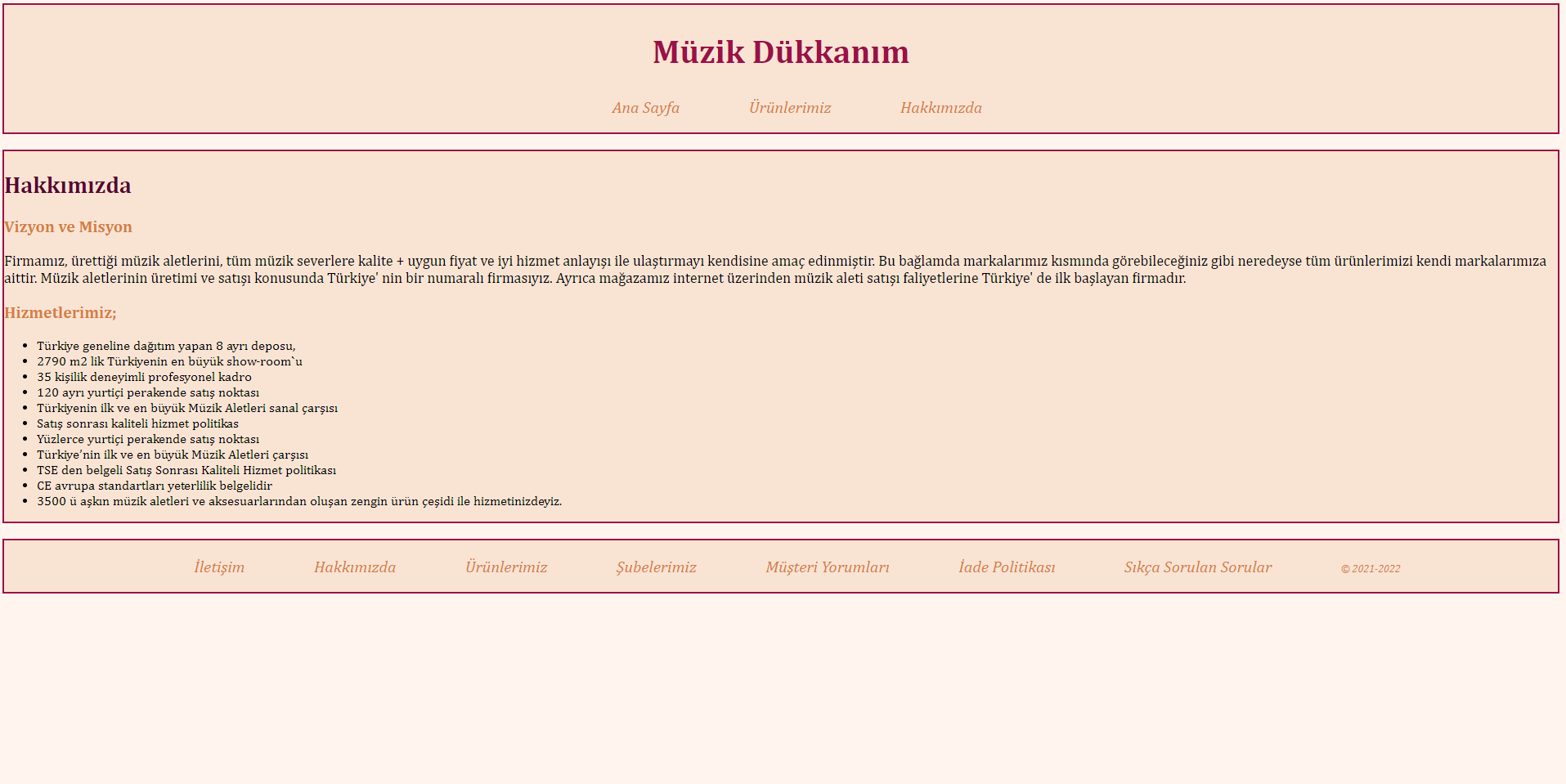1566x784 pixels.
Task: Click the 3500 ü aşkın müzik aletleri item
Action: click(x=299, y=501)
